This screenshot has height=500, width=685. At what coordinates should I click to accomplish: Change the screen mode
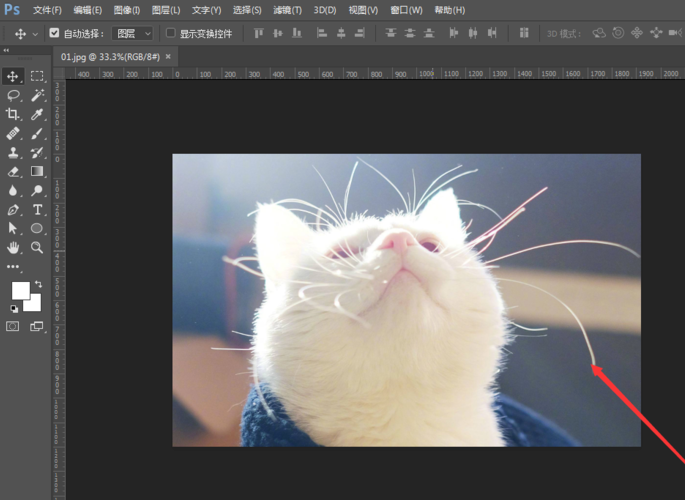tap(37, 326)
